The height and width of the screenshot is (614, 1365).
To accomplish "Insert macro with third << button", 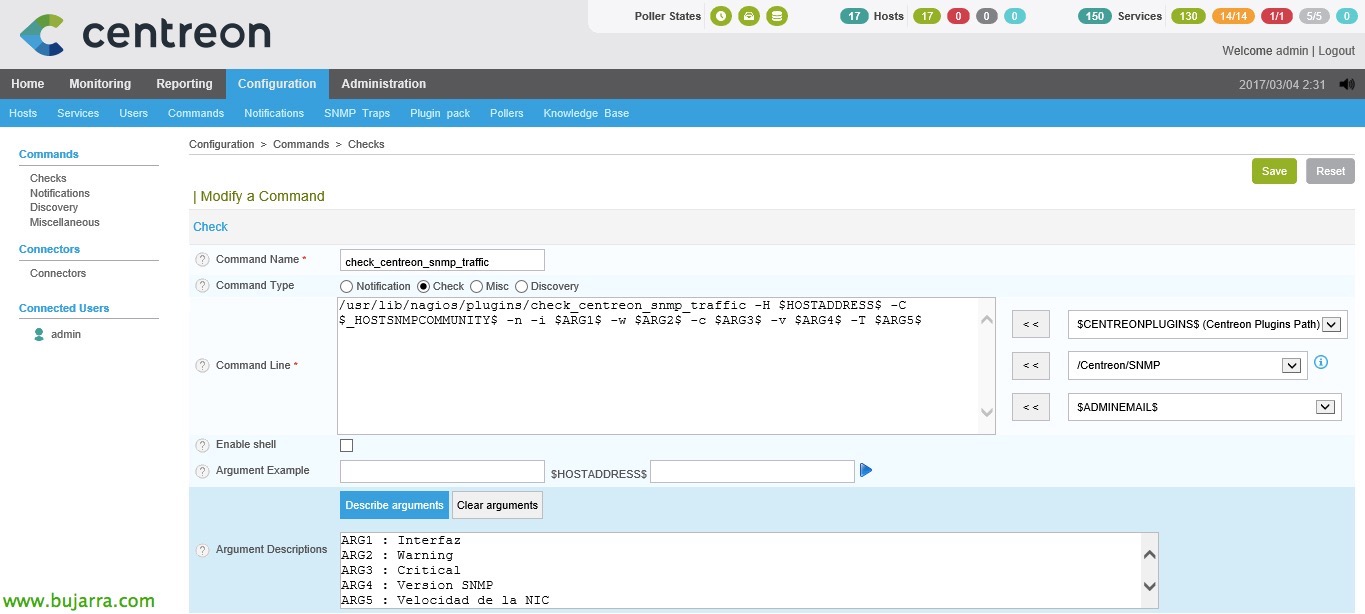I will [1030, 407].
